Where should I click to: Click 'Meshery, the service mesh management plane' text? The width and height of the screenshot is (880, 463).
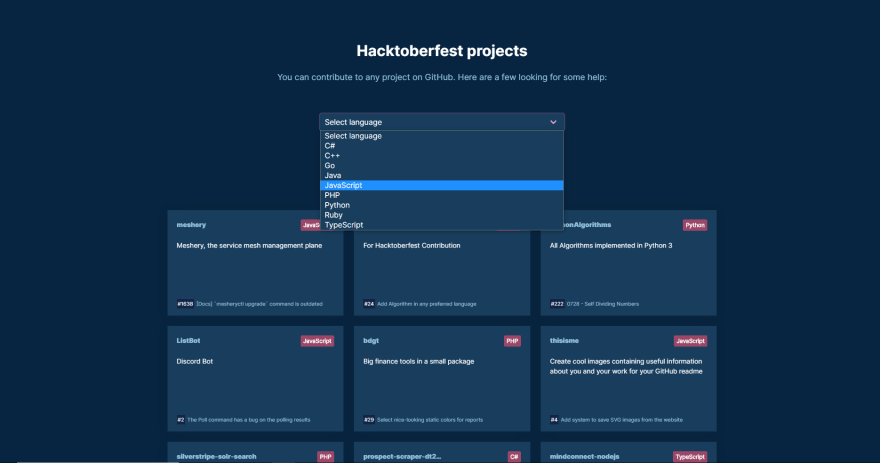[249, 245]
